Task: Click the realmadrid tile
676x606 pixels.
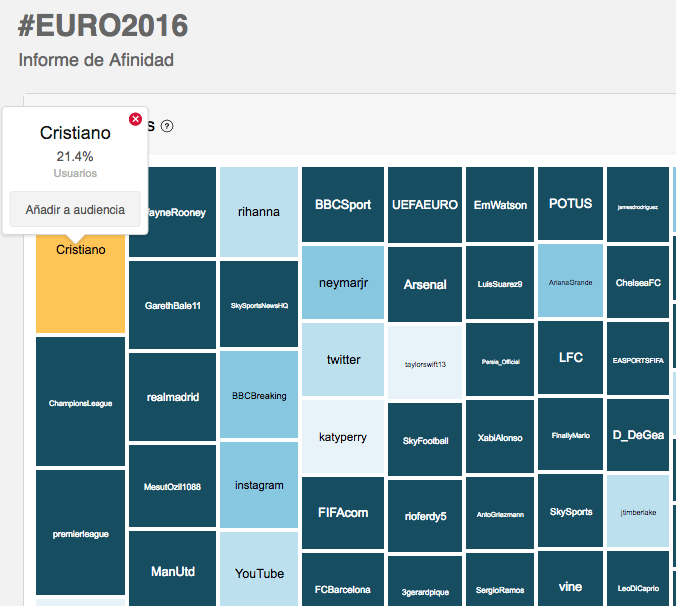Action: click(x=172, y=397)
